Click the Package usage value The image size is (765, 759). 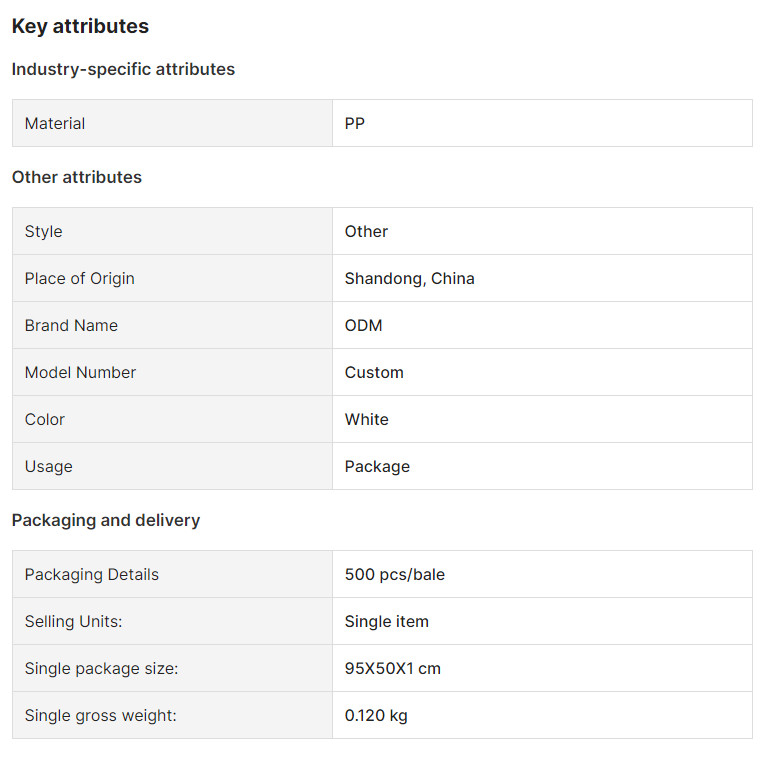tap(377, 467)
